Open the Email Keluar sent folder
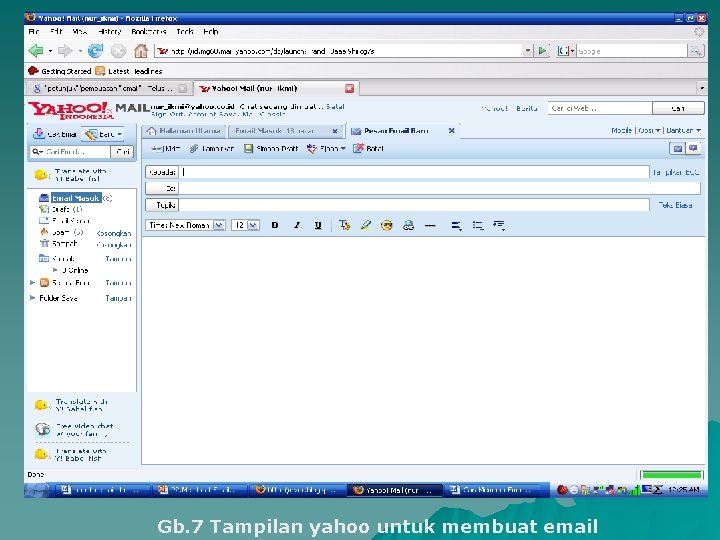Image resolution: width=720 pixels, height=540 pixels. [x=65, y=221]
